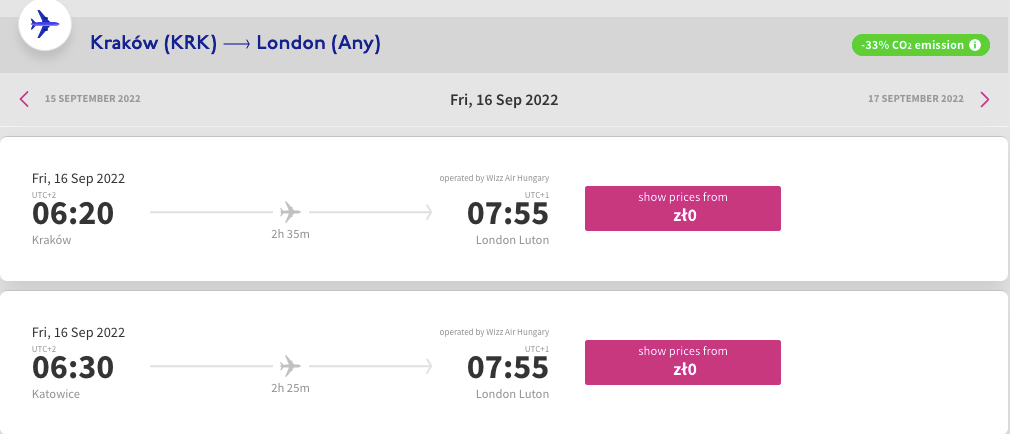Click the 2h 25m duration label
Viewport: 1010px width, 434px height.
pyautogui.click(x=291, y=388)
